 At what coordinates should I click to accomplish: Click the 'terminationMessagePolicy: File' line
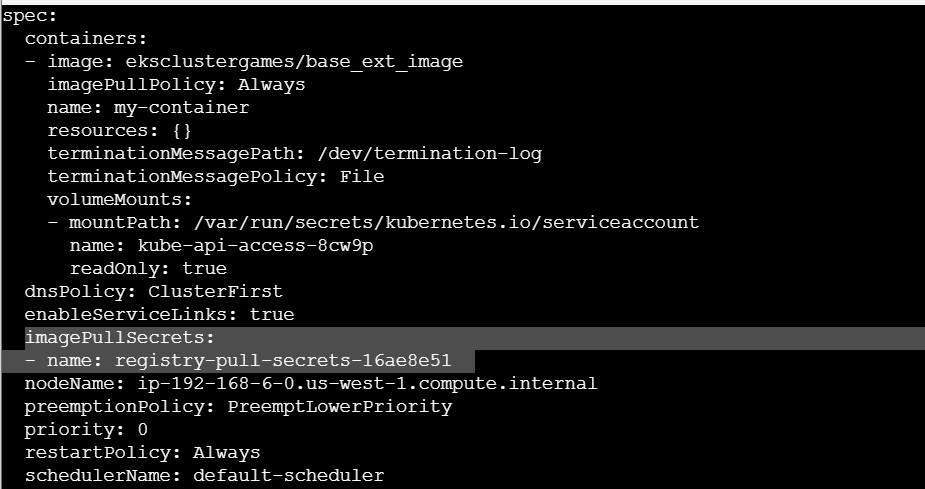(215, 177)
